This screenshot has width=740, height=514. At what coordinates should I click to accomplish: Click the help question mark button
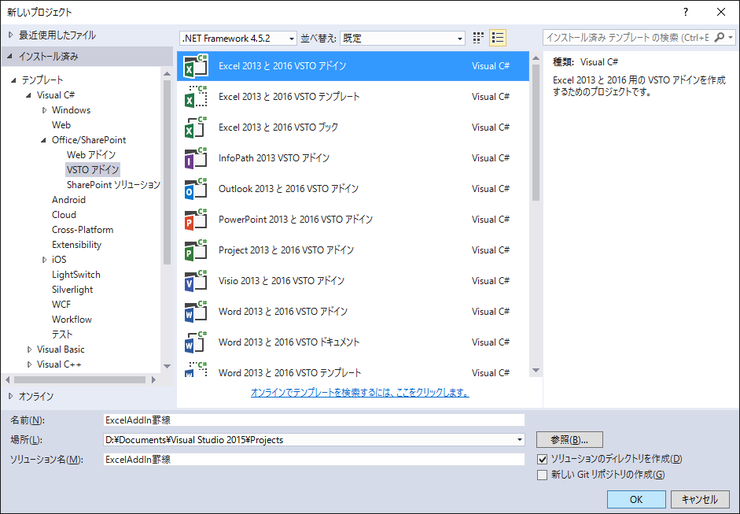[x=685, y=12]
